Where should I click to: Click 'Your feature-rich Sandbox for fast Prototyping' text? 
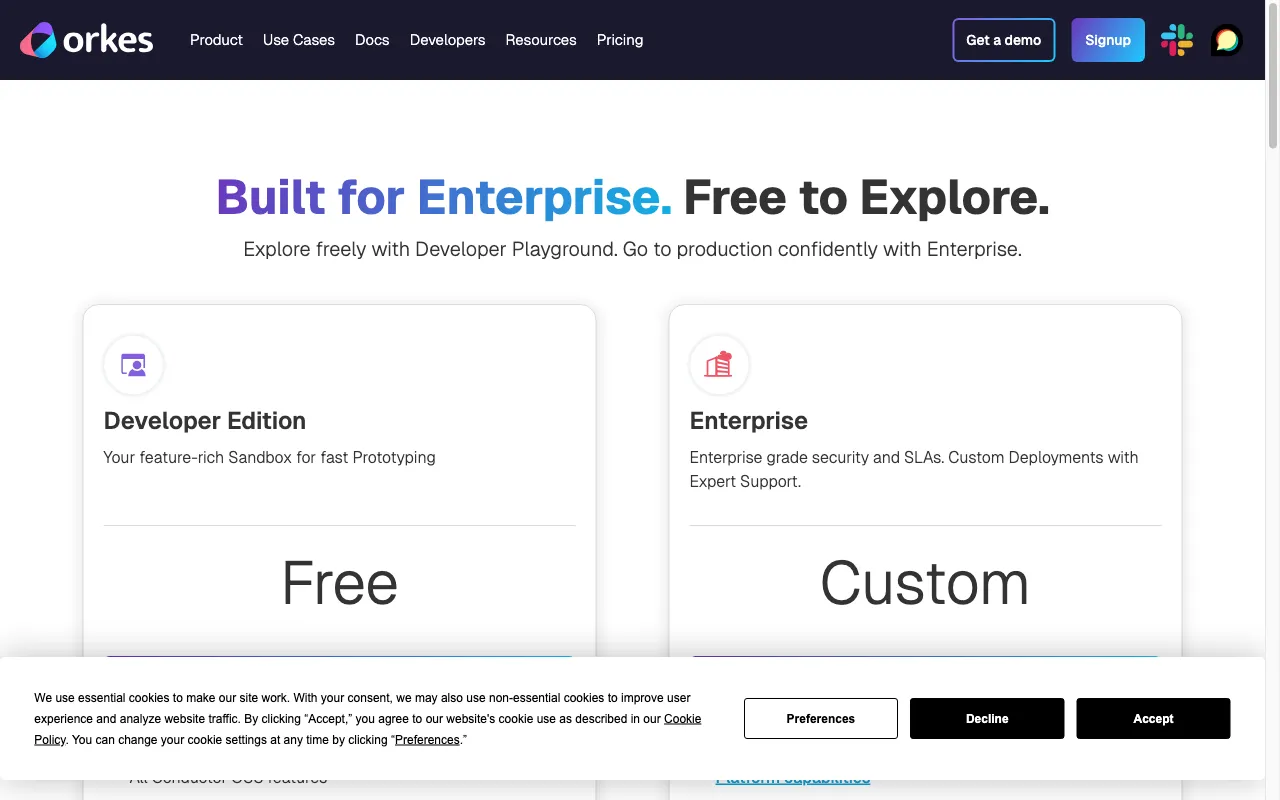click(270, 457)
